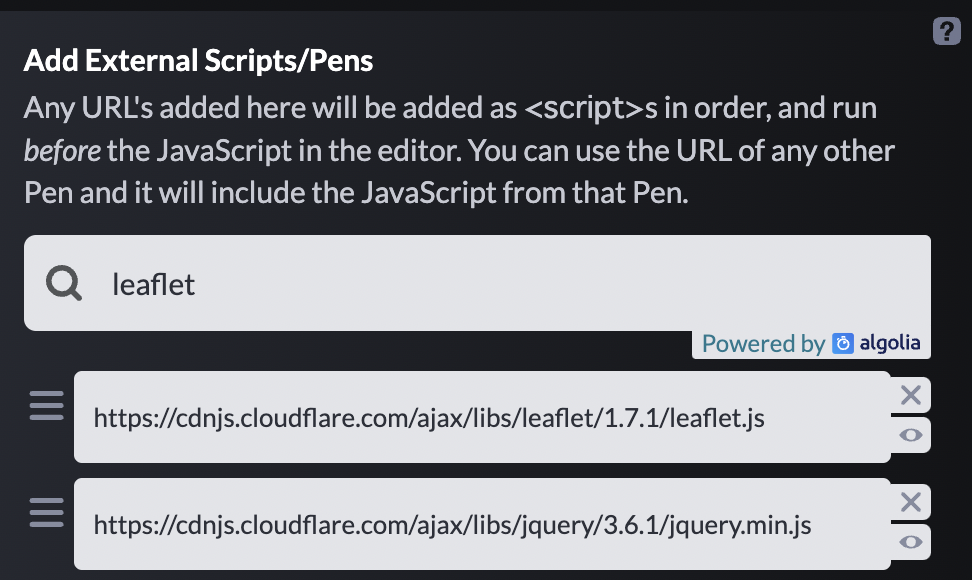Preview leaflet.js script via eye icon

point(910,435)
